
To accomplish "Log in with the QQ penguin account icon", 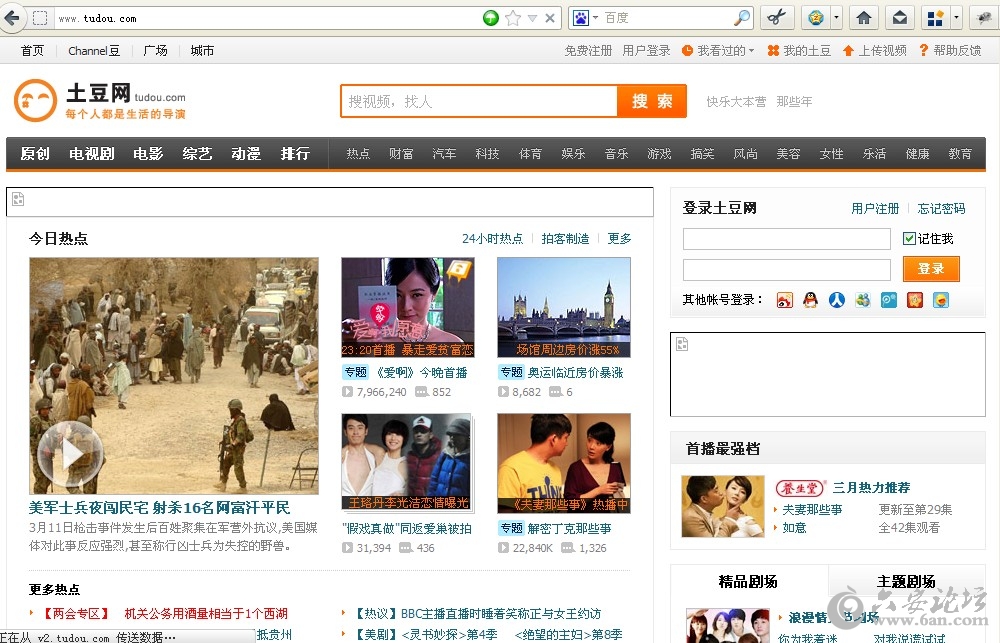I will pos(811,299).
